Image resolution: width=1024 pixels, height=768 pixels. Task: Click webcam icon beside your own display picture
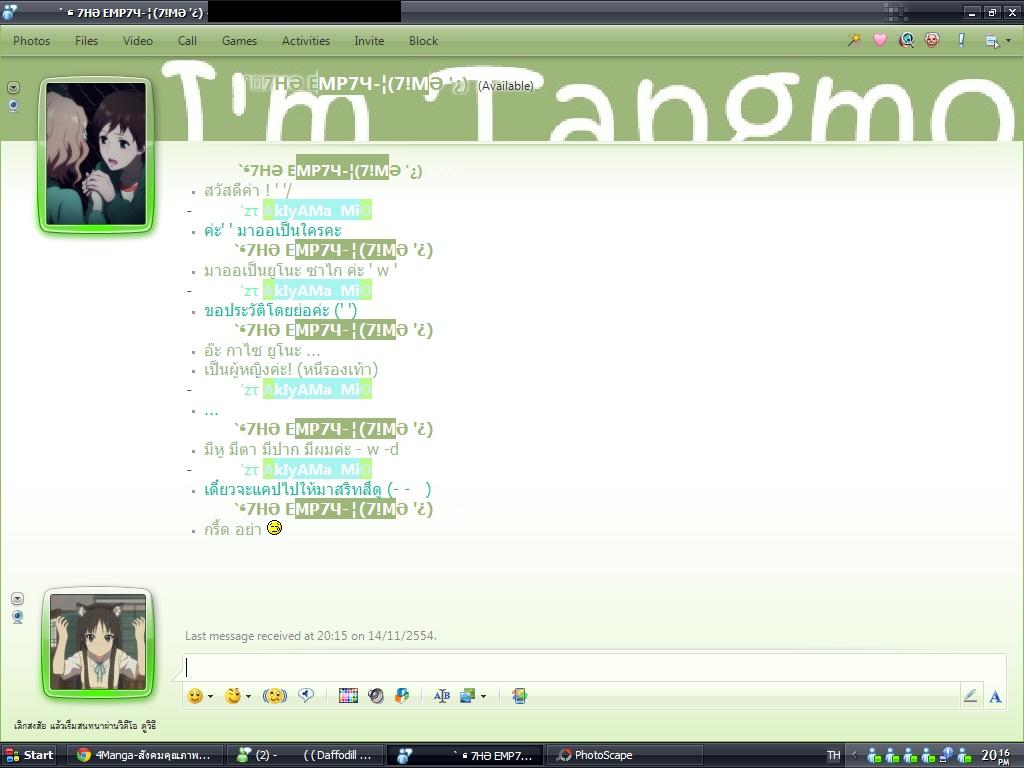tap(18, 616)
